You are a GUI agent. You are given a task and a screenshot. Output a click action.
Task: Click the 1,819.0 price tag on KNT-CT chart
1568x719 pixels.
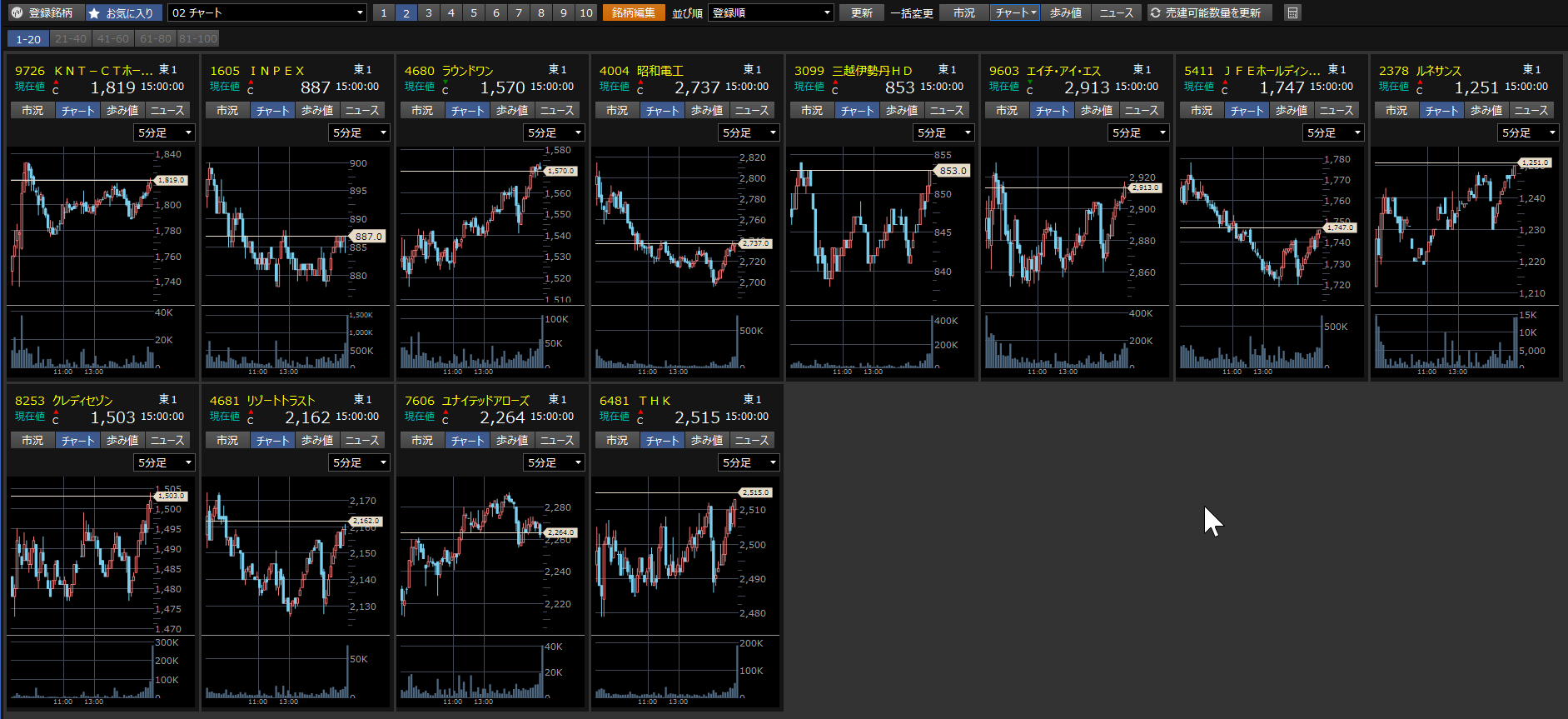tap(171, 180)
